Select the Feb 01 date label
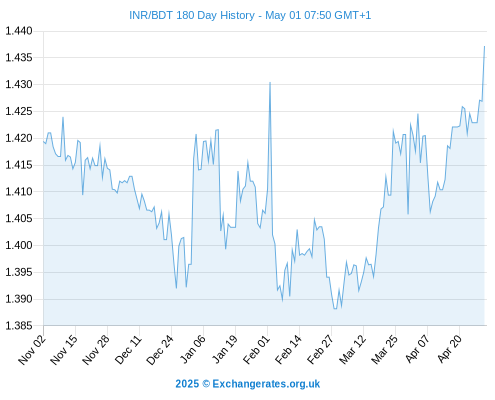This screenshot has width=495, height=400. point(256,349)
